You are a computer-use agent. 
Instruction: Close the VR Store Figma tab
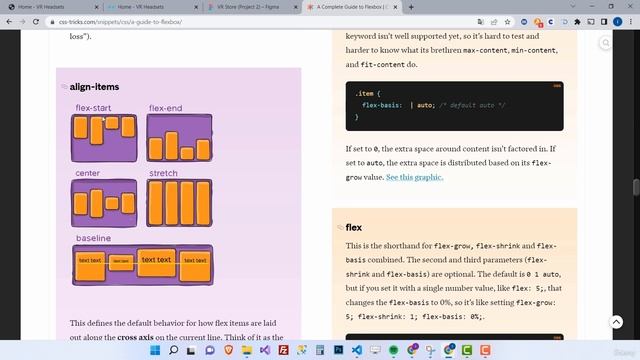(296, 7)
